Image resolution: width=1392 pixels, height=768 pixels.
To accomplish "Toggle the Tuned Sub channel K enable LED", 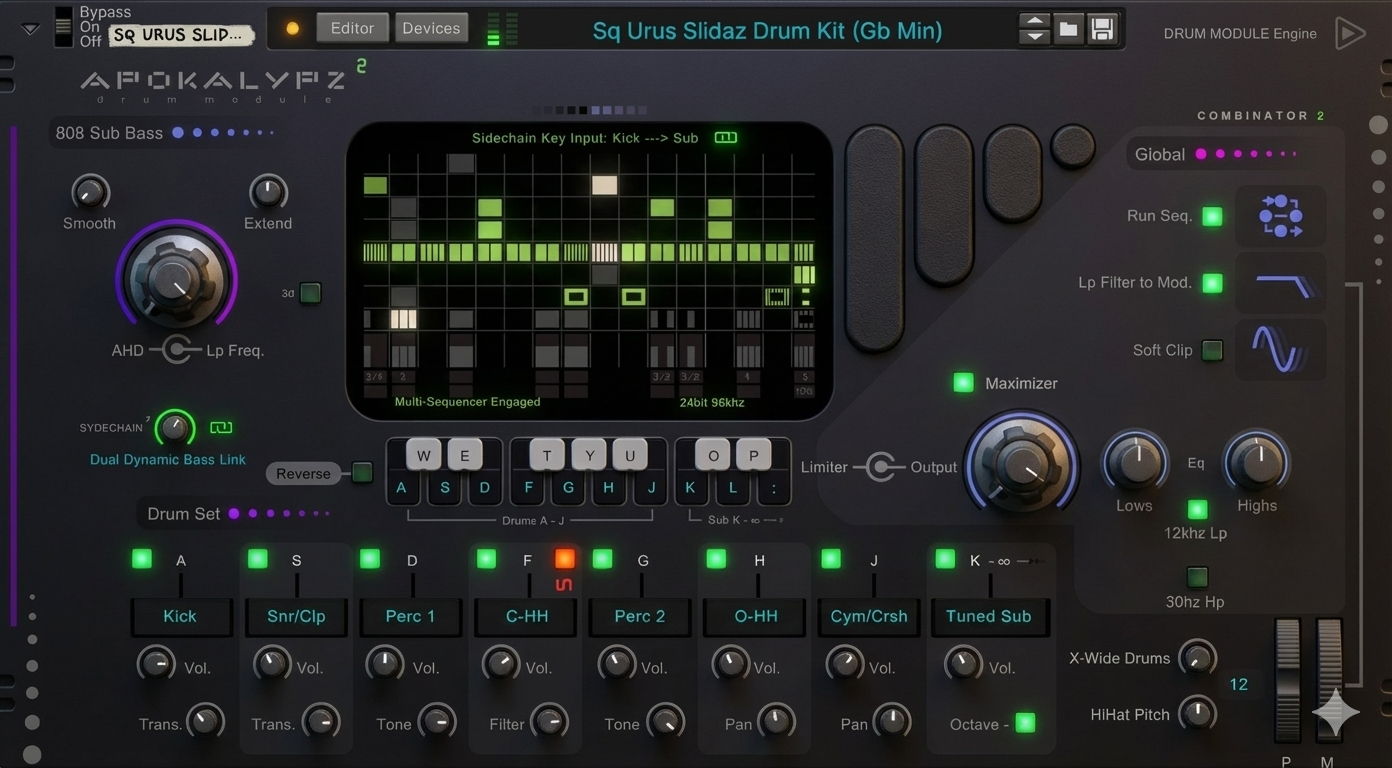I will tap(945, 558).
